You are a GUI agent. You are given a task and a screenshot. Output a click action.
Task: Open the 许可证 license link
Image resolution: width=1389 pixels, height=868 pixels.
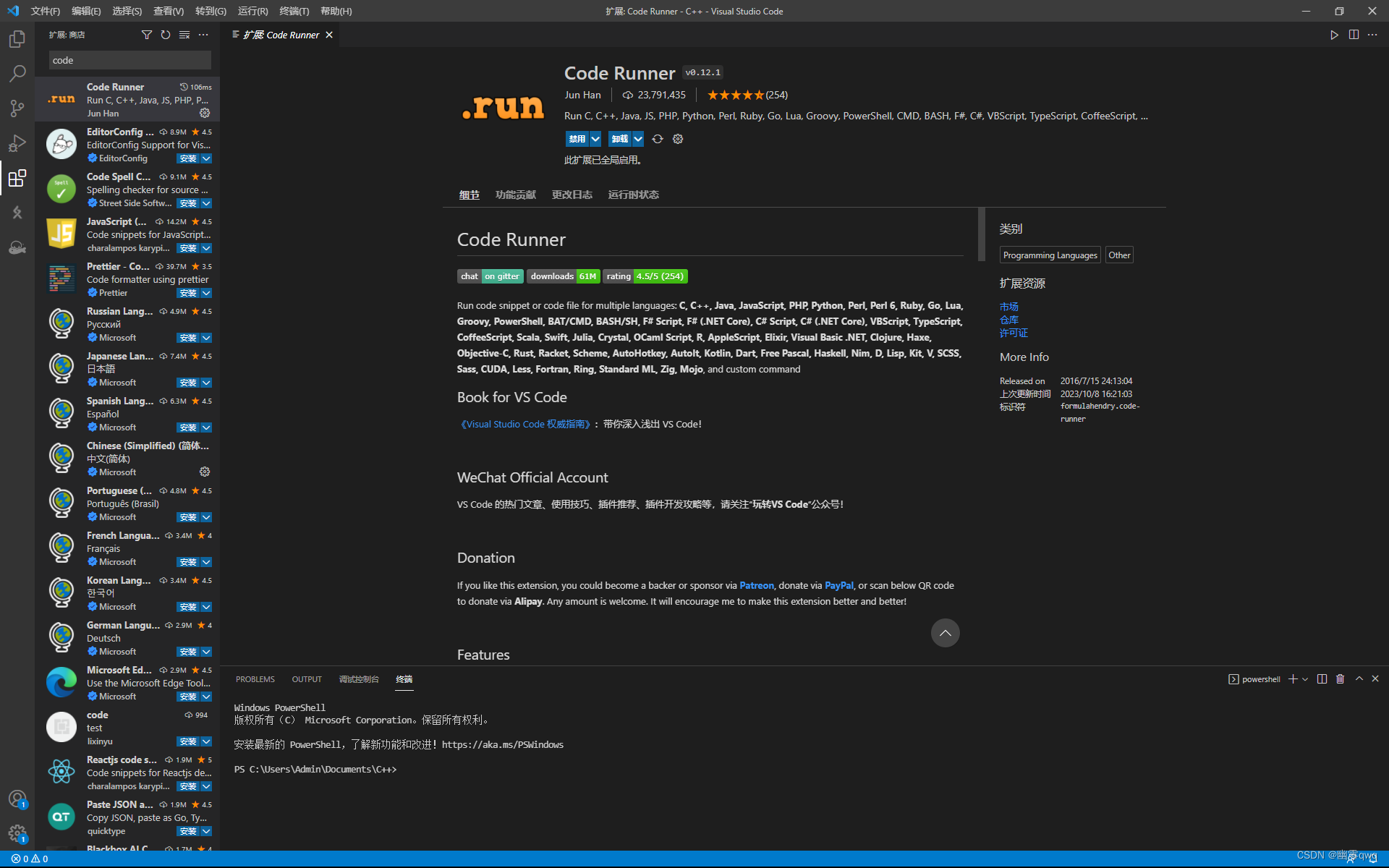[1014, 333]
